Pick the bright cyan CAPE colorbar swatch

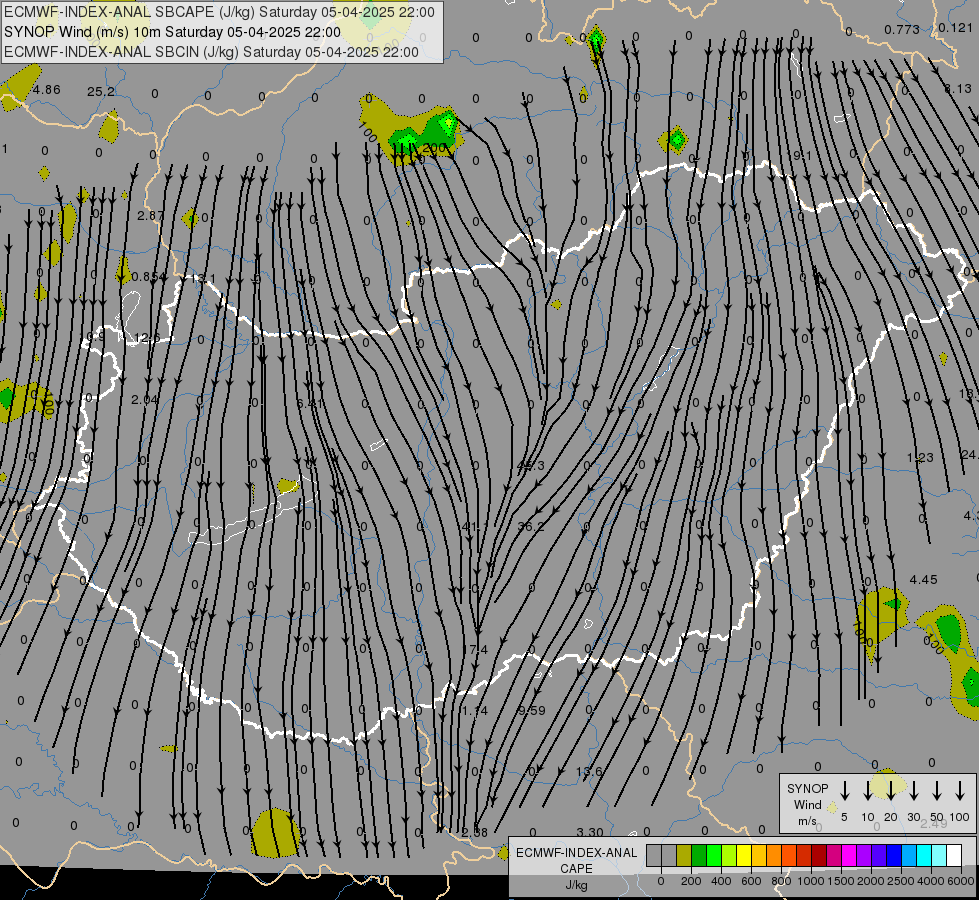(924, 855)
